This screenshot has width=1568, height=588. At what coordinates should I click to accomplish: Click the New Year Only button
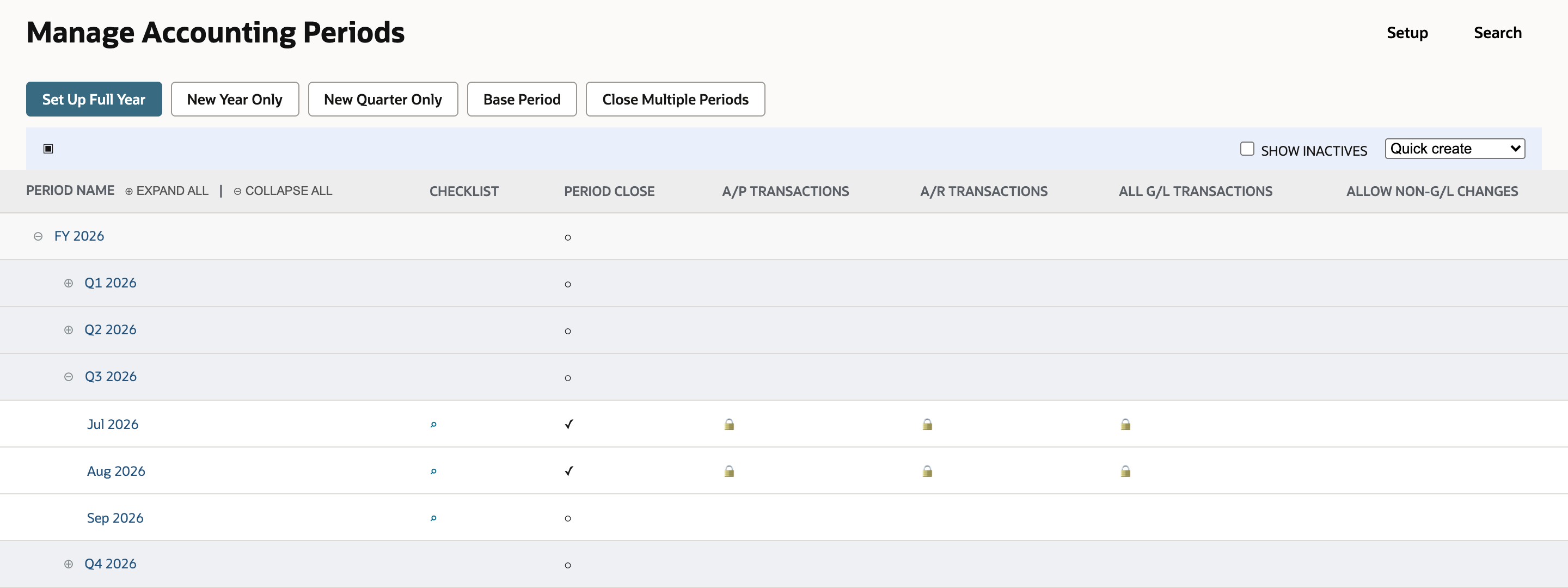coord(235,99)
